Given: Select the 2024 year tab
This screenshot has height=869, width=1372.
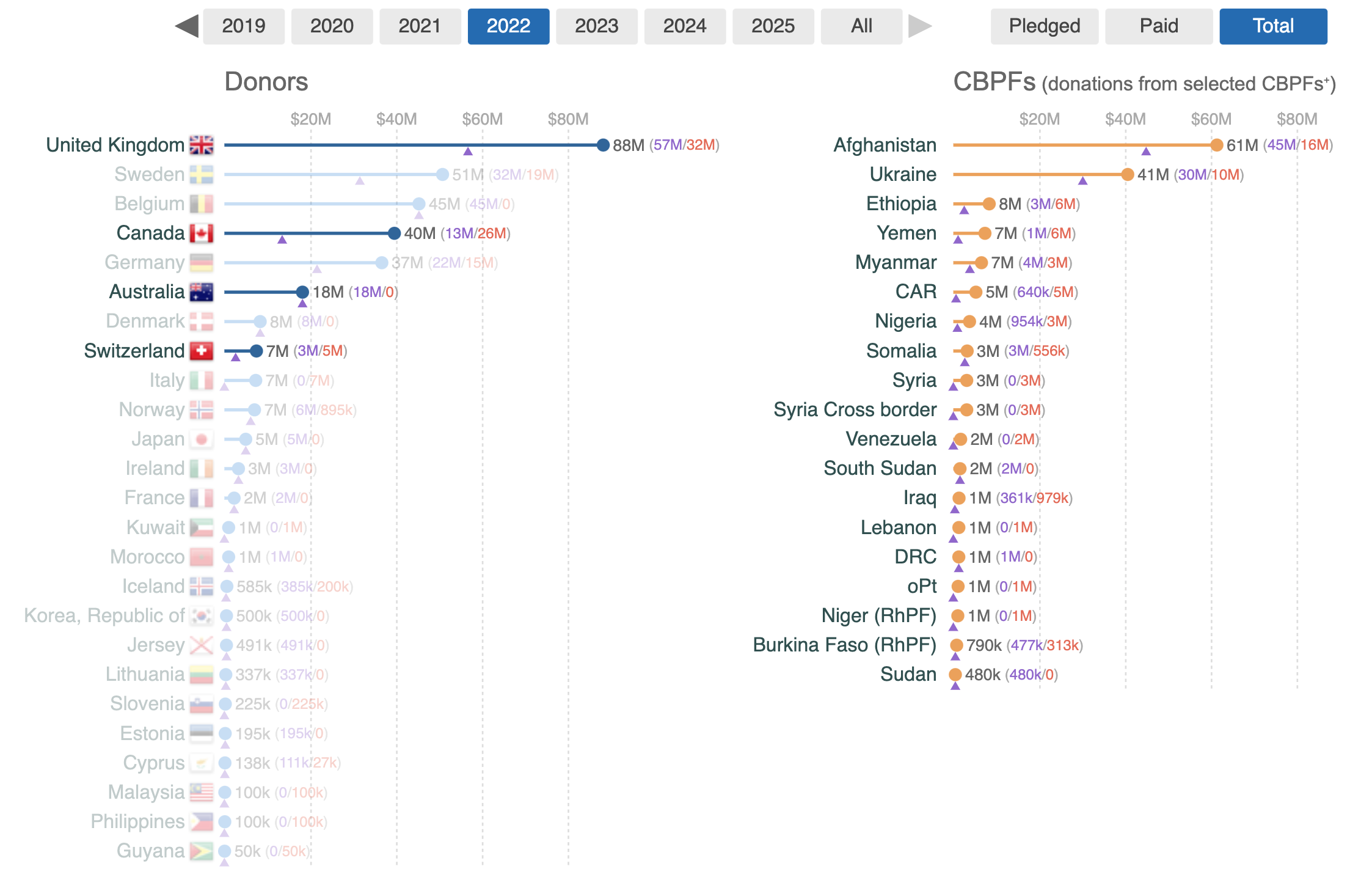Looking at the screenshot, I should 685,26.
